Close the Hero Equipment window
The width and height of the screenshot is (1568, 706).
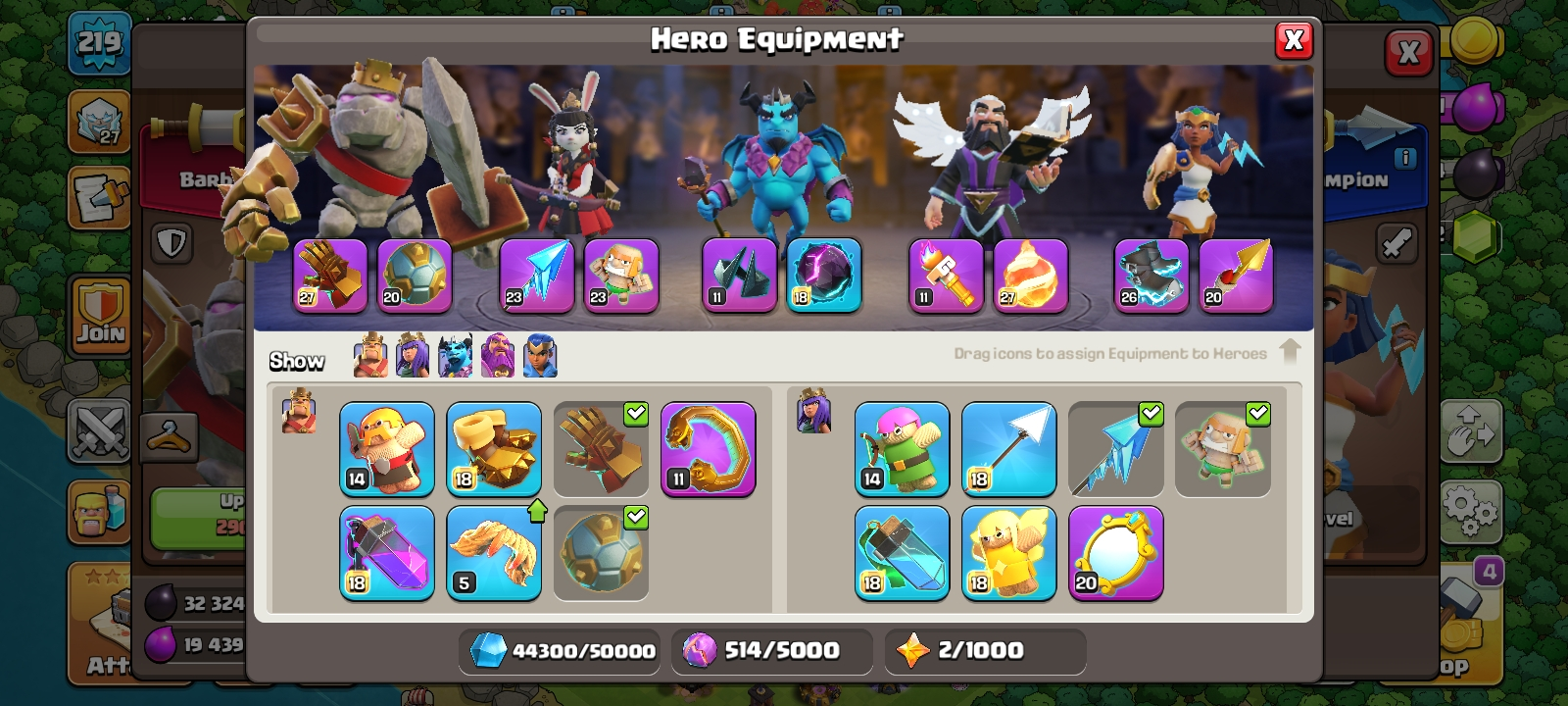1294,40
